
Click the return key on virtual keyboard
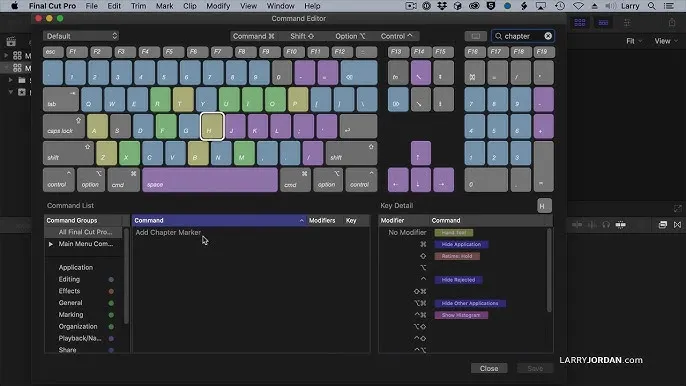click(x=358, y=126)
